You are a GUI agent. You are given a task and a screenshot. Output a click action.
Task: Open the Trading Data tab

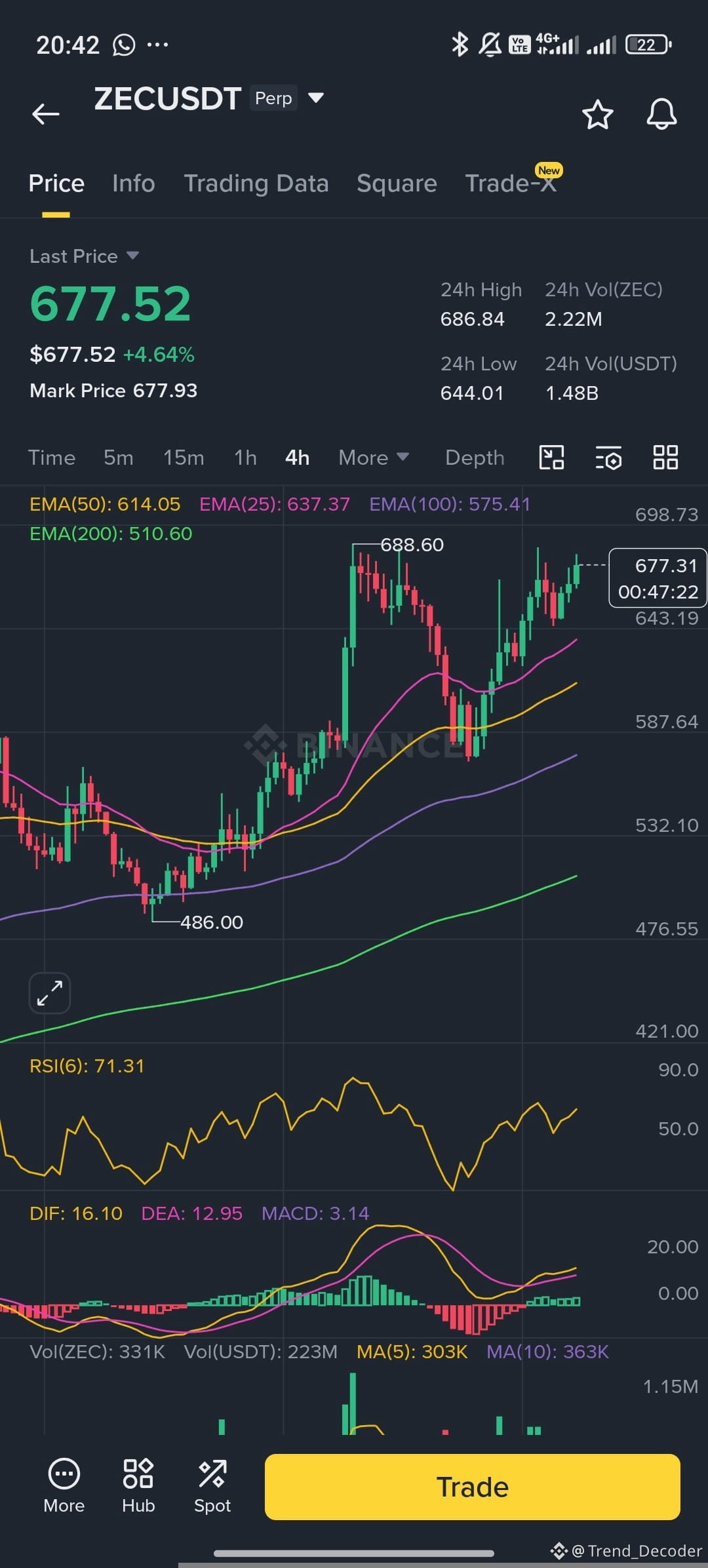coord(256,184)
